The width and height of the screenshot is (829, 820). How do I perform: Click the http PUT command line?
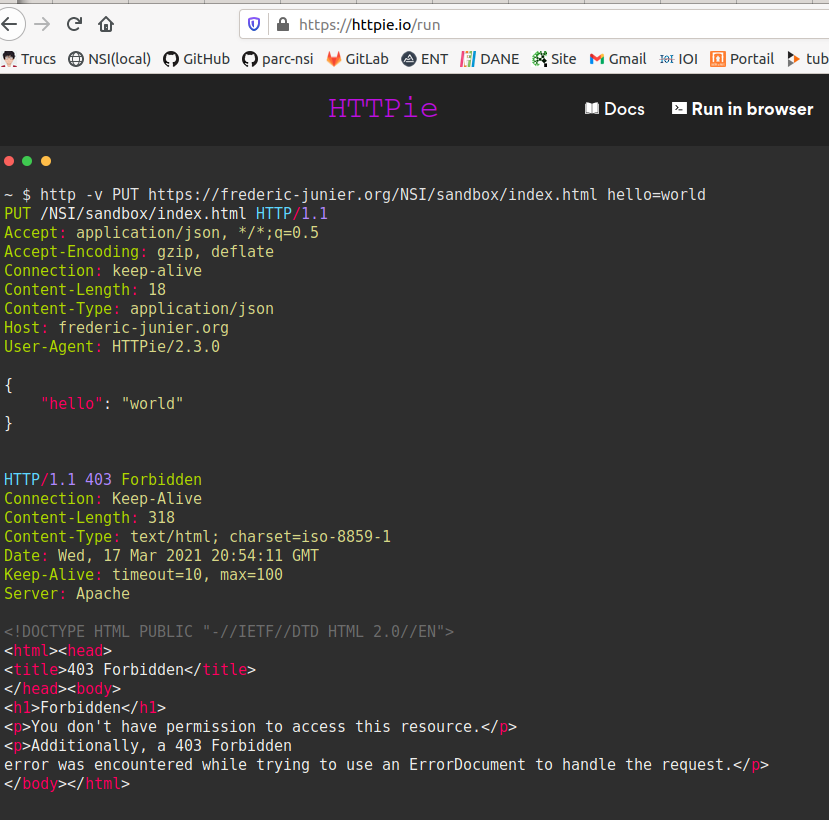355,195
